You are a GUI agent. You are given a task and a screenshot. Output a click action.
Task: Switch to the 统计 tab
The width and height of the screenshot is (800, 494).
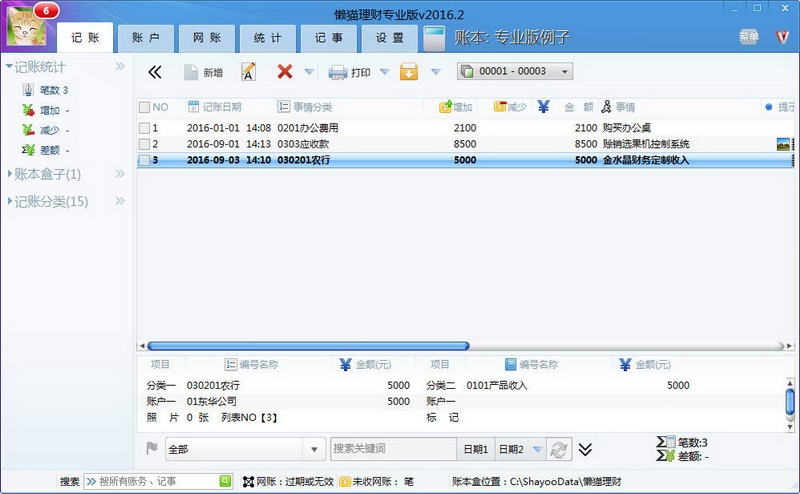click(268, 38)
